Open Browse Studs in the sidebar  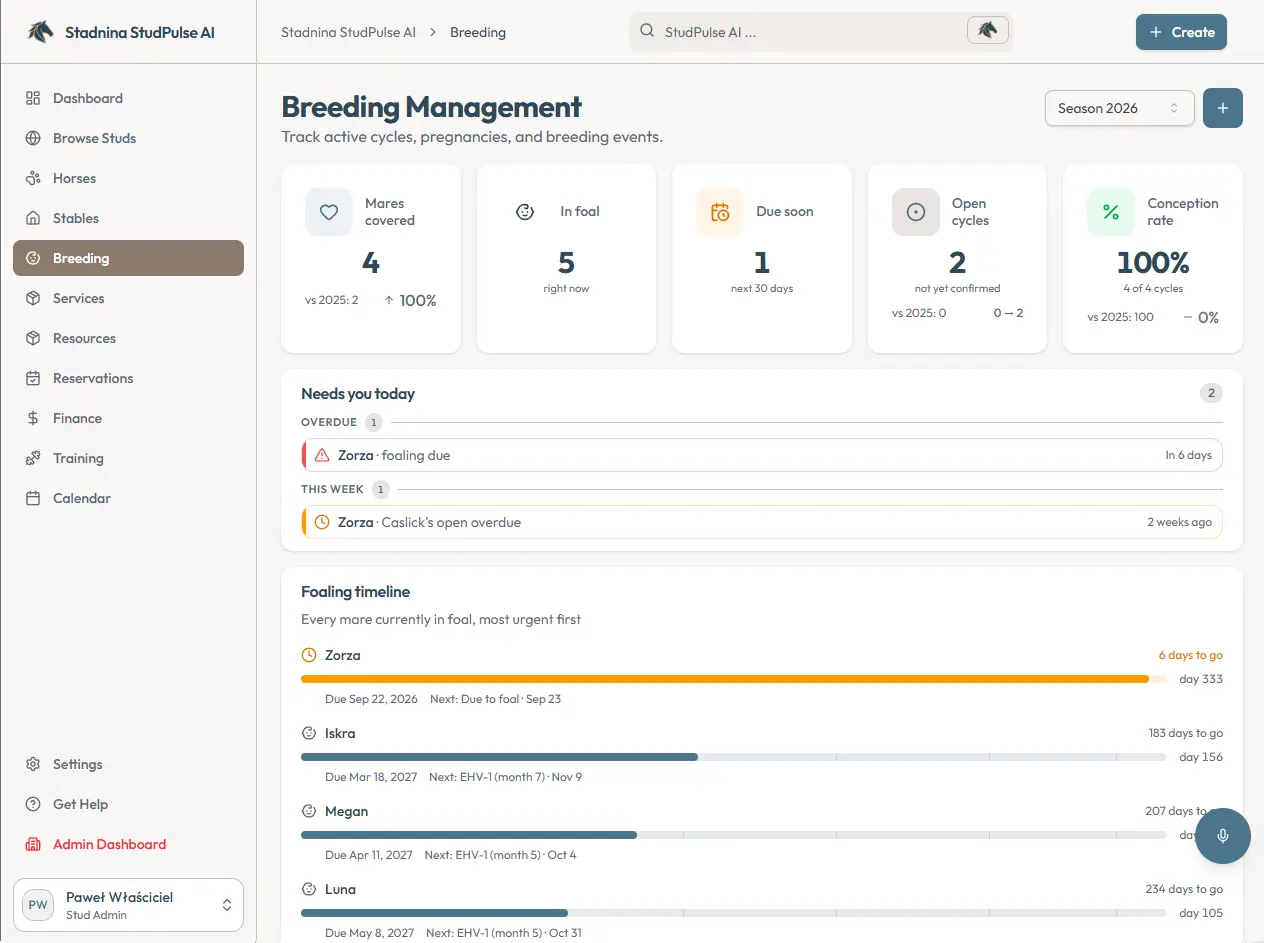pyautogui.click(x=128, y=138)
